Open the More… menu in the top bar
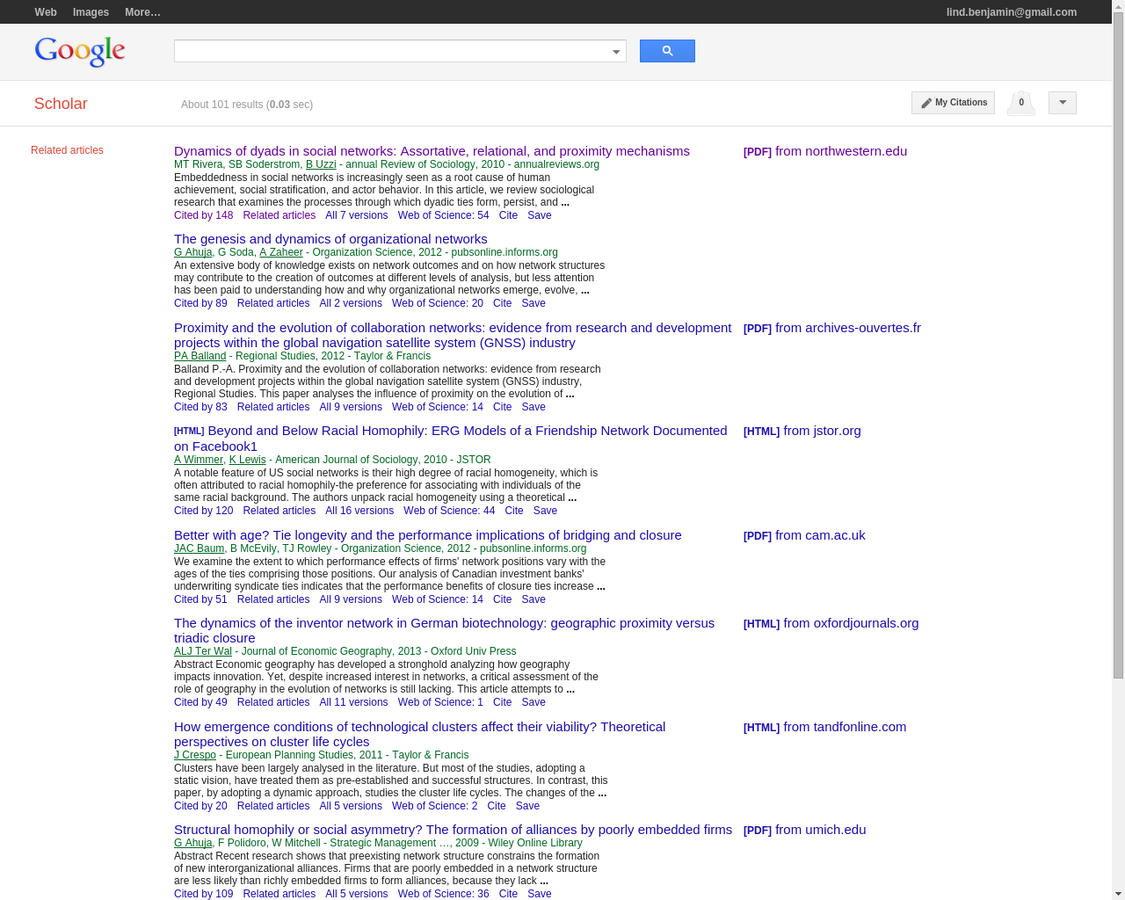Image resolution: width=1125 pixels, height=900 pixels. click(x=142, y=12)
